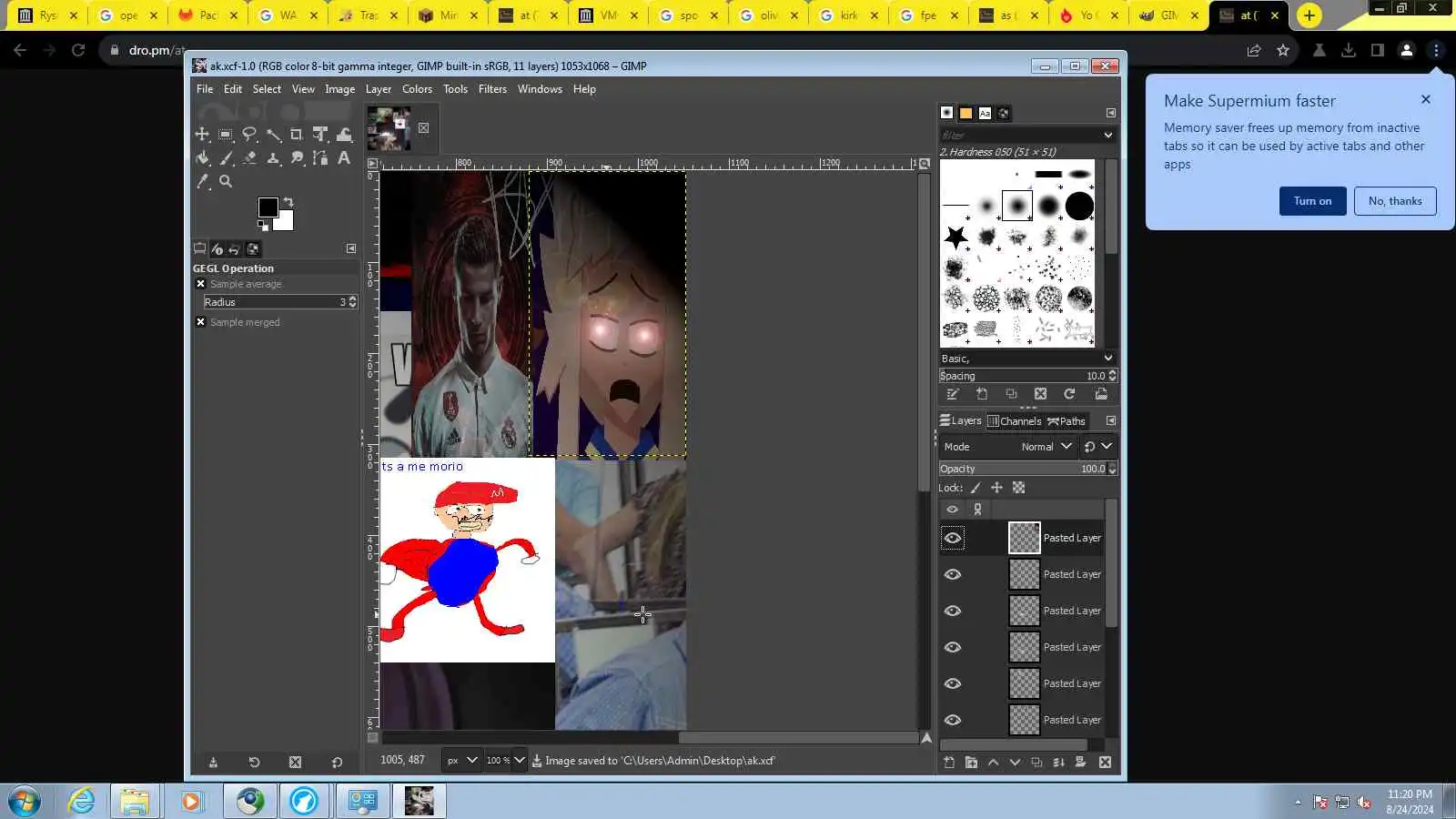Choose the Eraser tool
Image resolution: width=1456 pixels, height=819 pixels.
click(249, 158)
